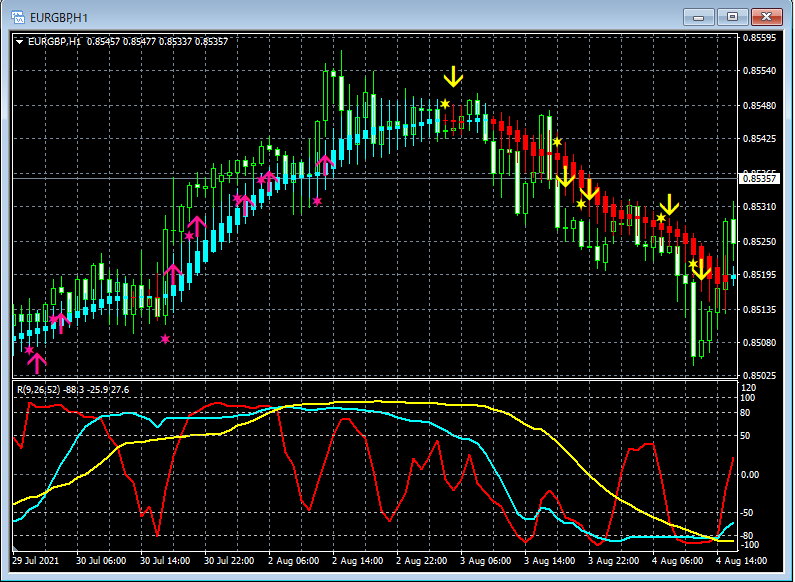Click the 100 level on indicator scale
The height and width of the screenshot is (582, 795).
[x=747, y=398]
